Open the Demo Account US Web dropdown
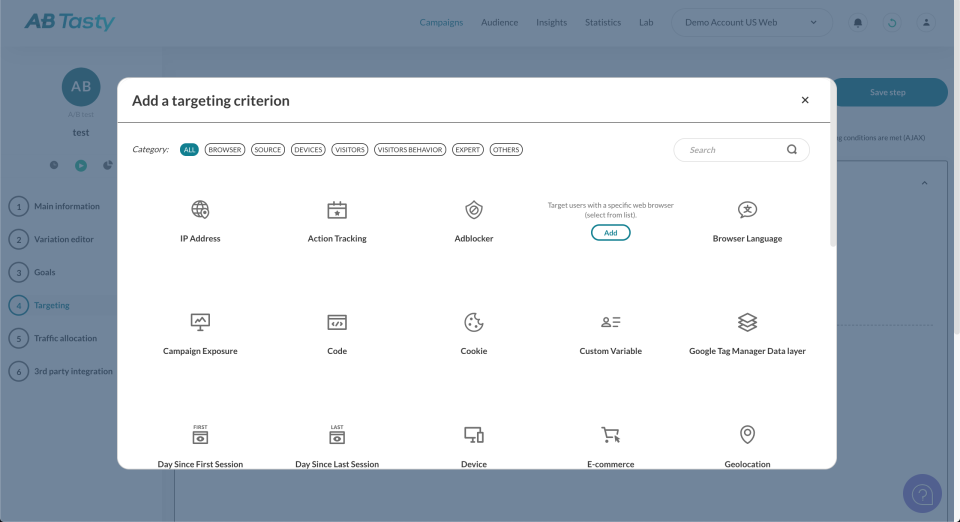 (751, 22)
